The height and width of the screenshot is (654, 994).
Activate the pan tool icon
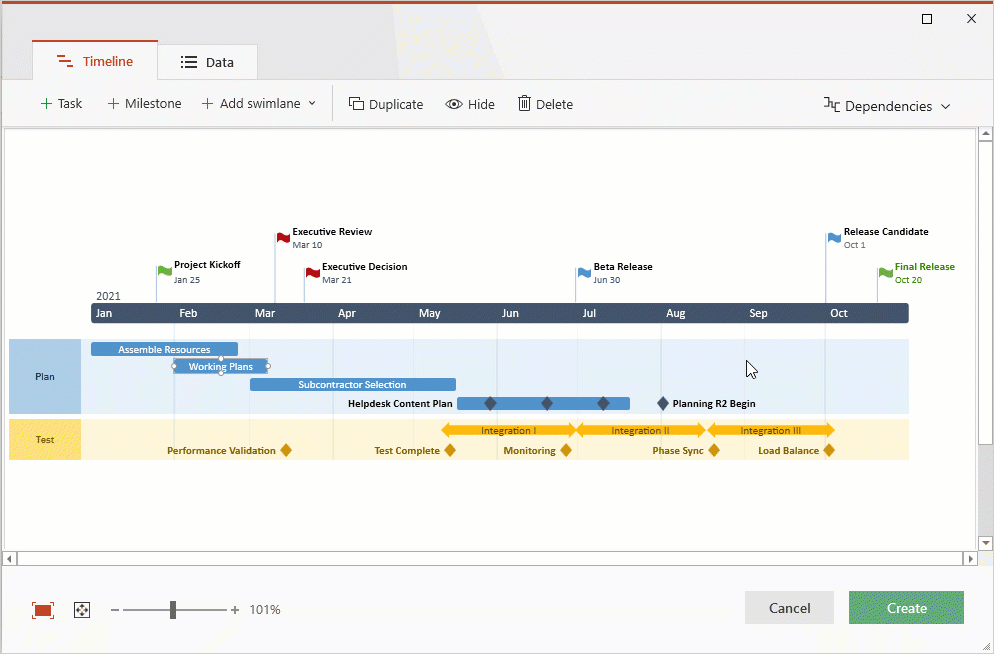[81, 609]
